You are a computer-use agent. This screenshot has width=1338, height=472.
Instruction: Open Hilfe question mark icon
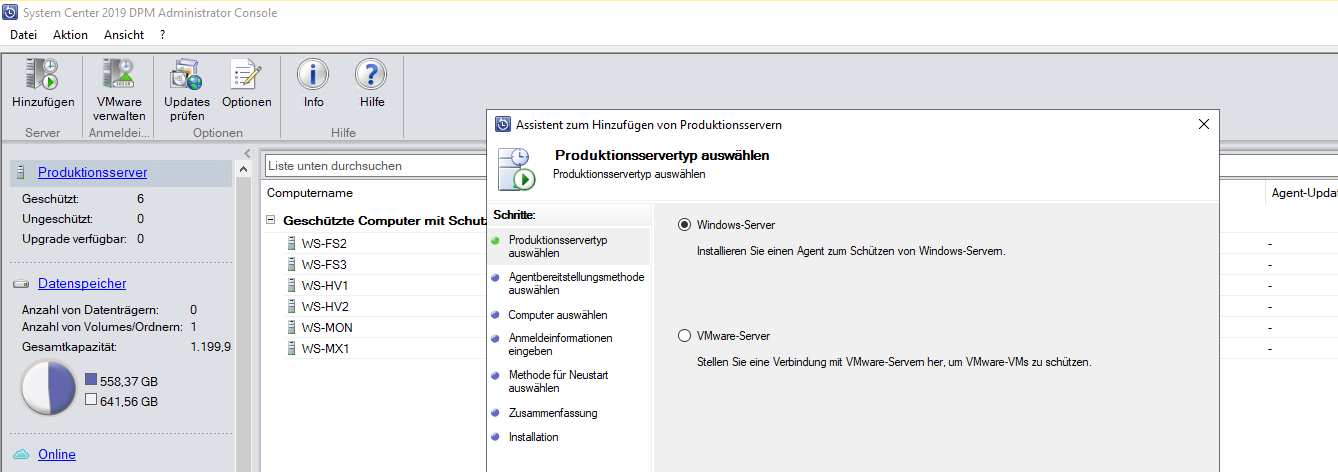372,75
